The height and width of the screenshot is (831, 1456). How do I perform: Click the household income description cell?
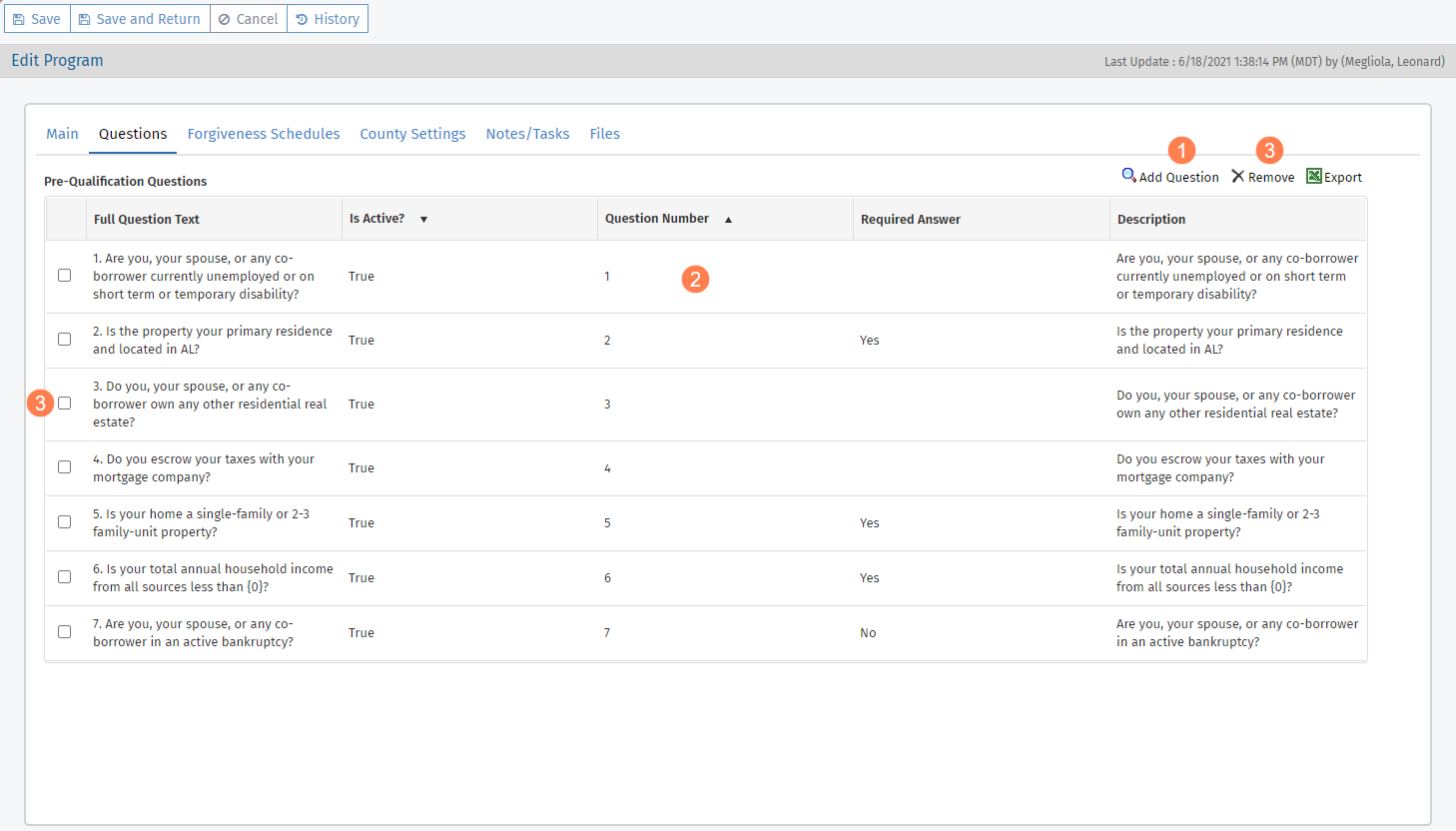coord(1229,578)
